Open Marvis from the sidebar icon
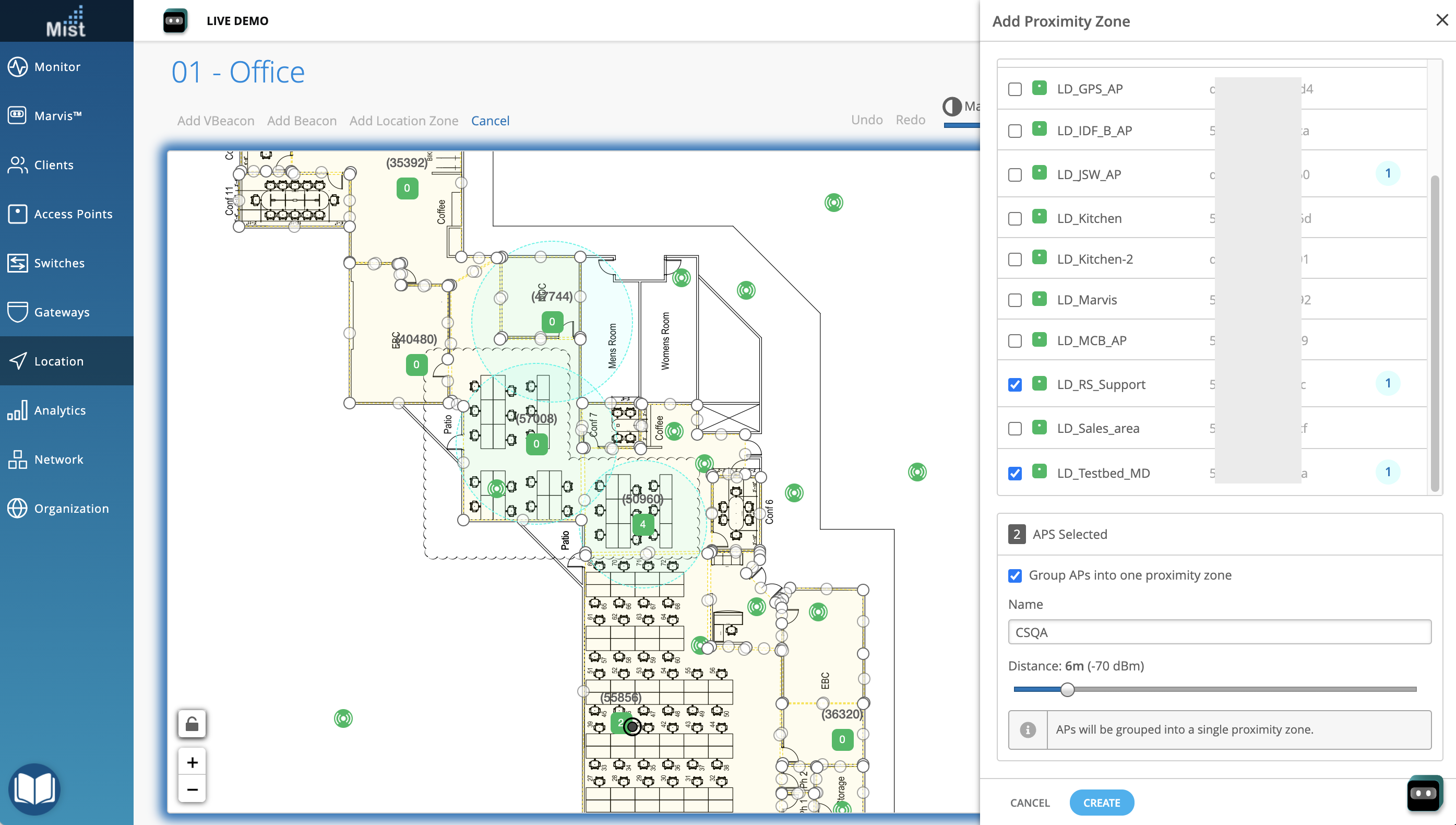 18,115
